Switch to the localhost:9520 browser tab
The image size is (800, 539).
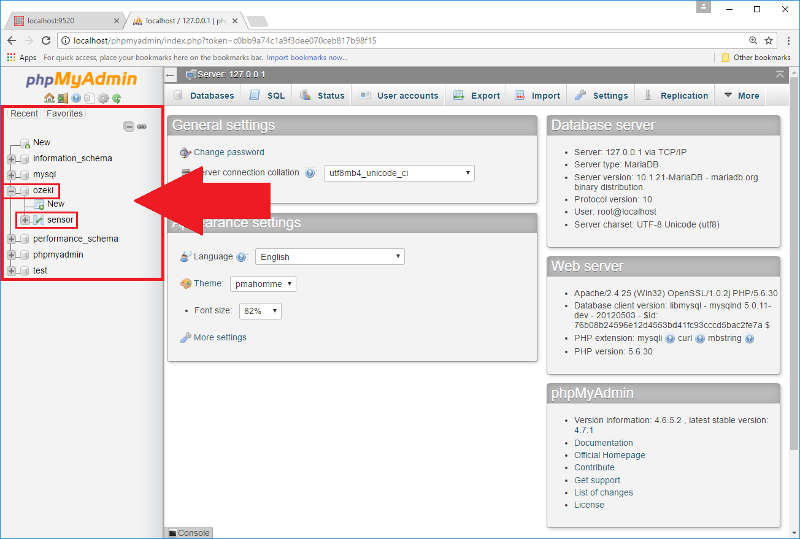tap(64, 20)
